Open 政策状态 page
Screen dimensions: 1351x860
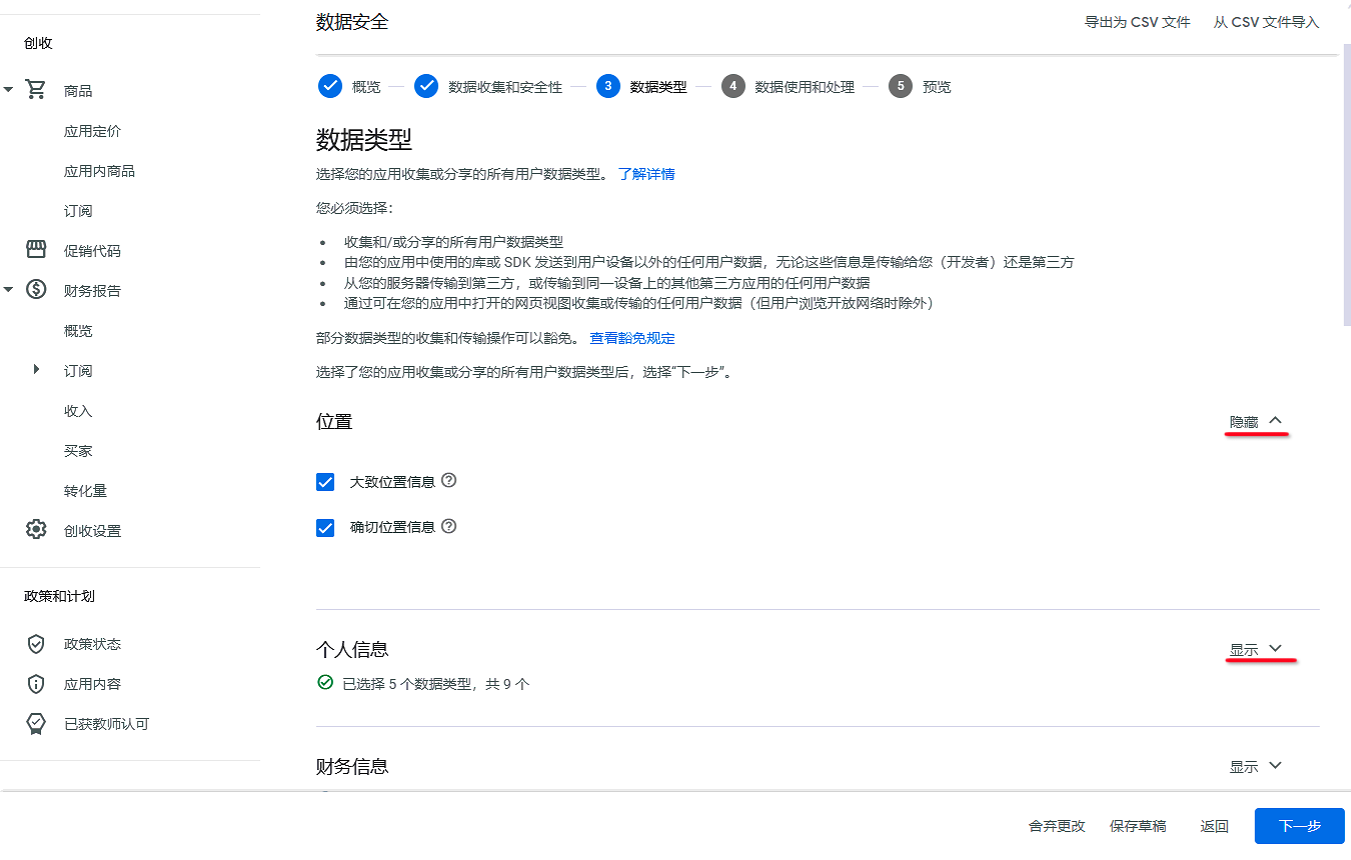pyautogui.click(x=92, y=644)
